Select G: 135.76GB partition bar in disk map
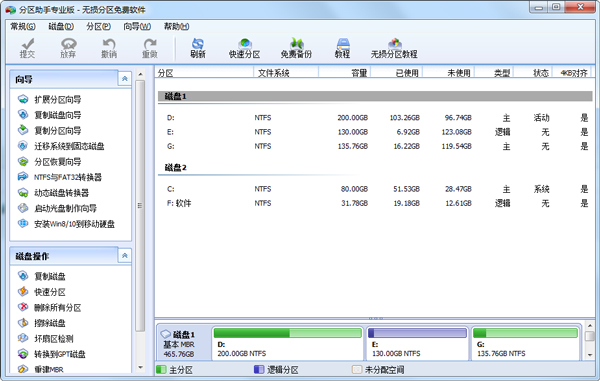Image resolution: width=600 pixels, height=381 pixels. tap(525, 343)
